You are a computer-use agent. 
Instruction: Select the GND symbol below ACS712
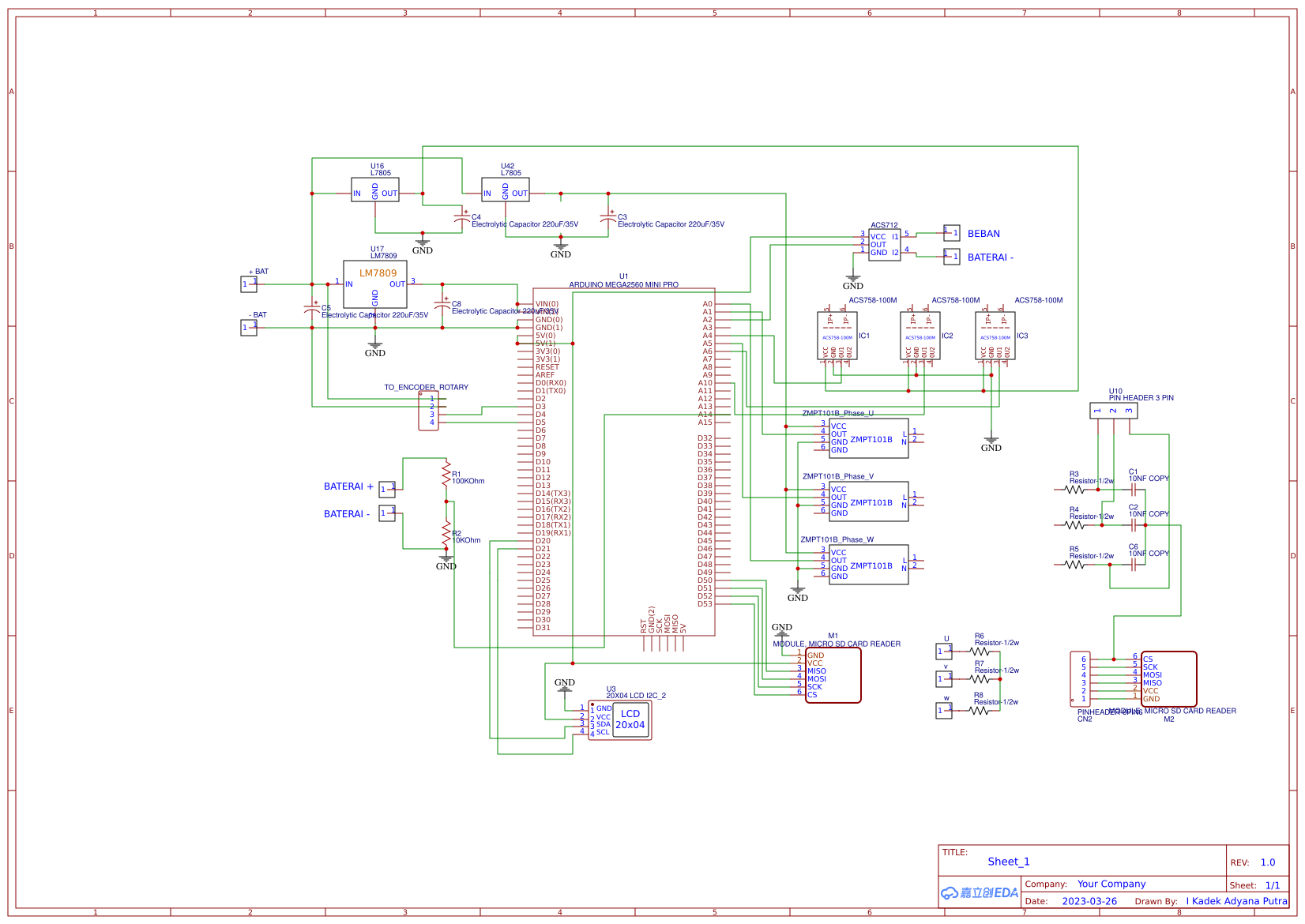coord(853,277)
